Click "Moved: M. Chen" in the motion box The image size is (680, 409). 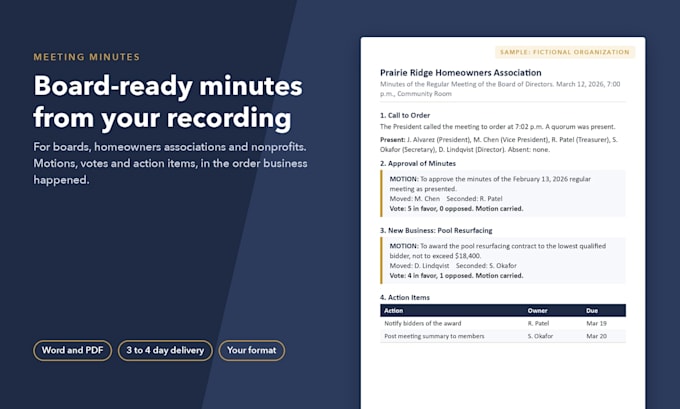coord(415,199)
